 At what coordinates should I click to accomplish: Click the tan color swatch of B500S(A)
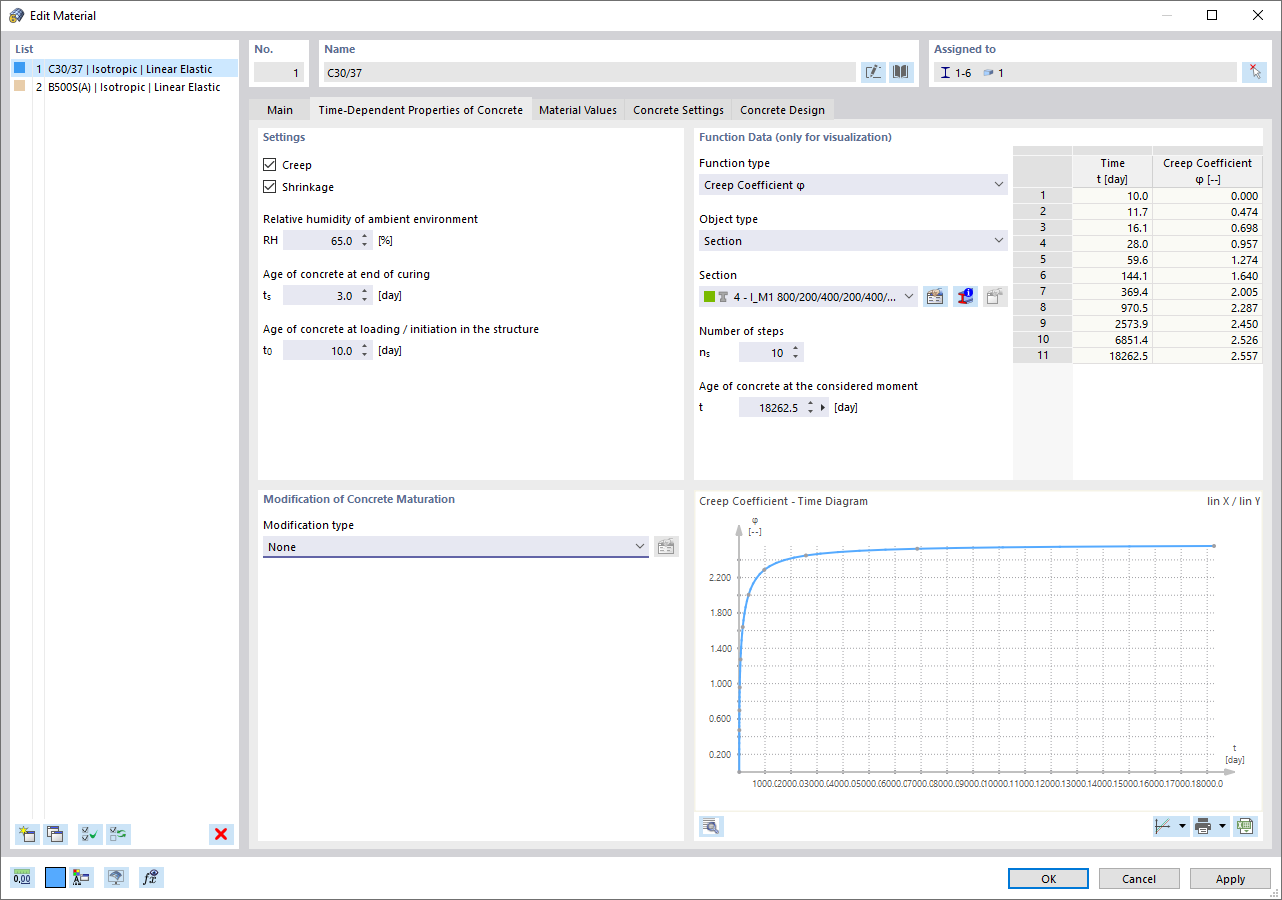pyautogui.click(x=19, y=86)
